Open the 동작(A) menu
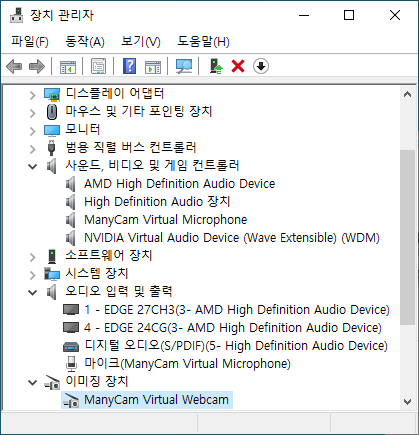419x435 pixels. (x=85, y=41)
